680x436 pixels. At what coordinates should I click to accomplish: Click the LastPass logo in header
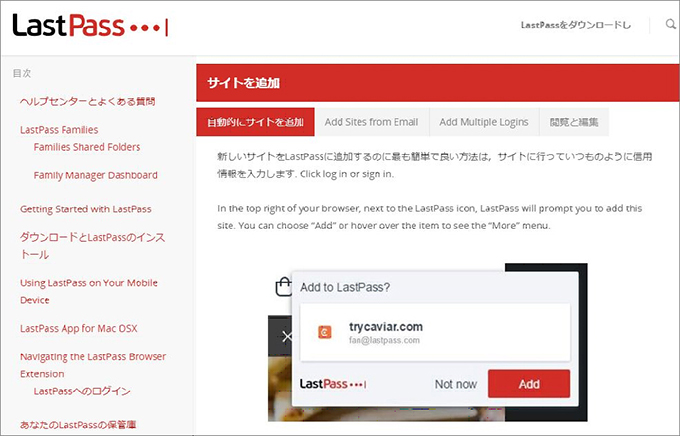pos(90,26)
